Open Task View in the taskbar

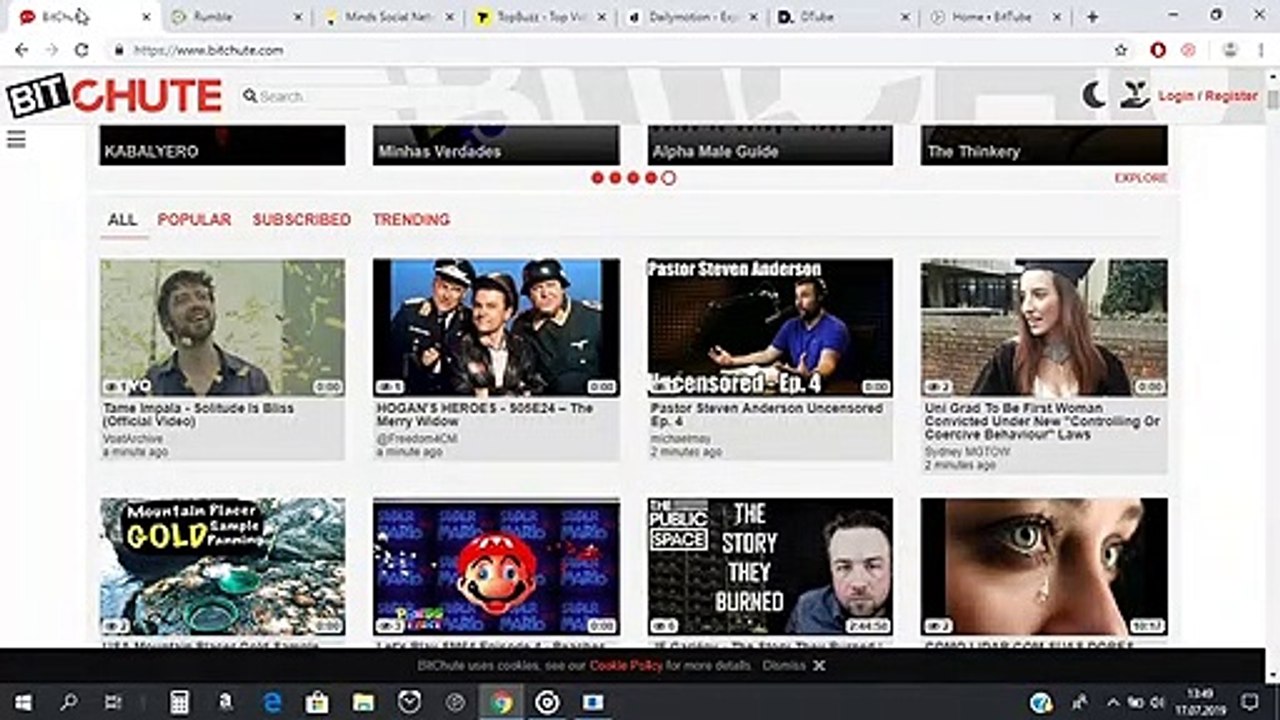114,702
